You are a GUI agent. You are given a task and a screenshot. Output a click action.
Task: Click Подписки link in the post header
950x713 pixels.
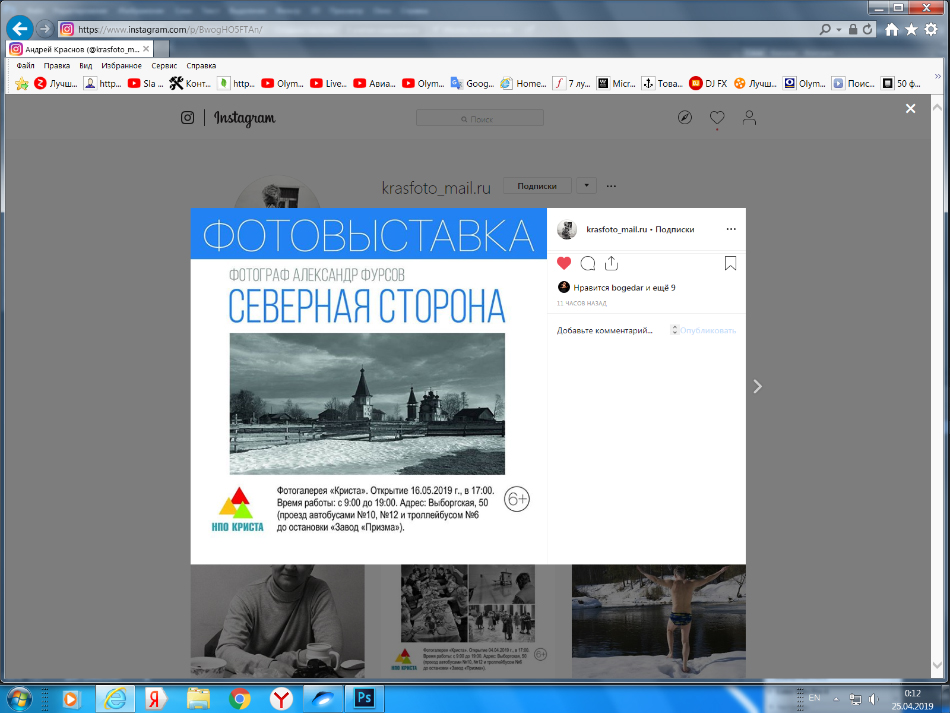click(x=675, y=230)
